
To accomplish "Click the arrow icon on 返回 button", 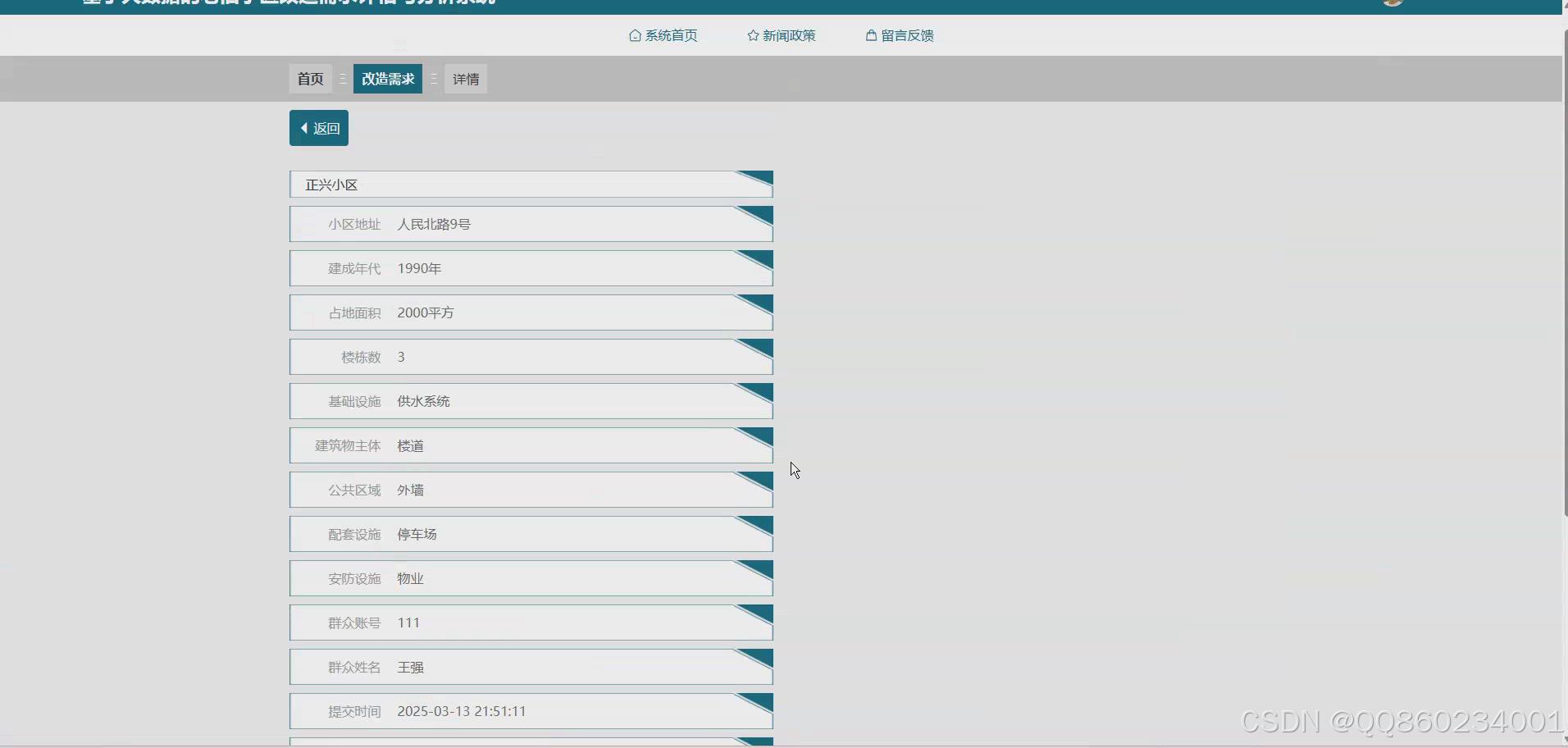I will tap(304, 128).
